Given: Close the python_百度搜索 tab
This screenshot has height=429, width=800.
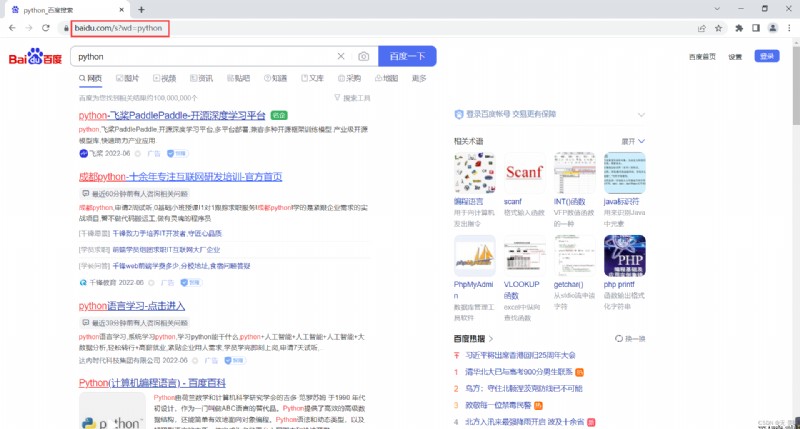Looking at the screenshot, I should pyautogui.click(x=121, y=10).
